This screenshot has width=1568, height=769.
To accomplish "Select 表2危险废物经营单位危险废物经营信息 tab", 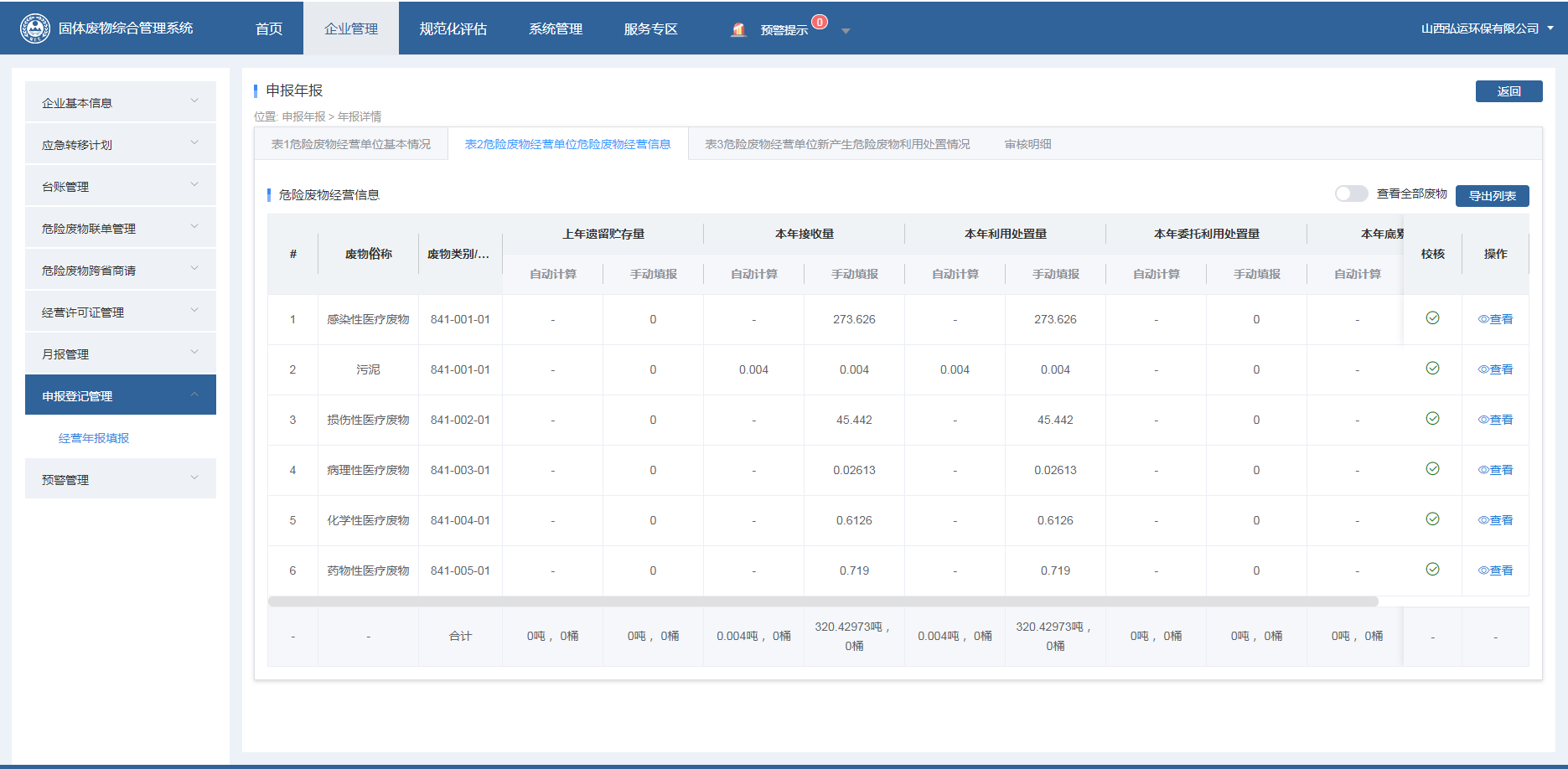I will [x=568, y=144].
